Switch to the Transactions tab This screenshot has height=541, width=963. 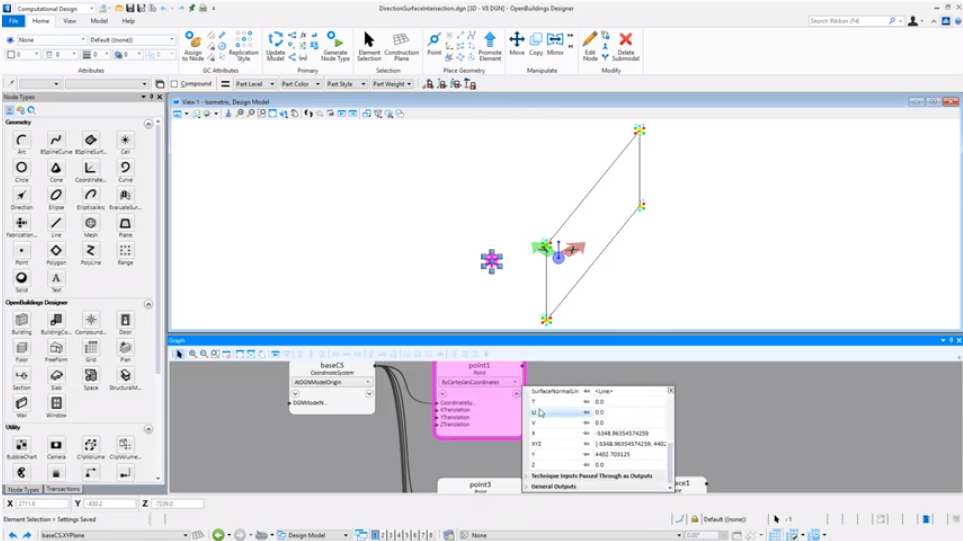[x=63, y=489]
